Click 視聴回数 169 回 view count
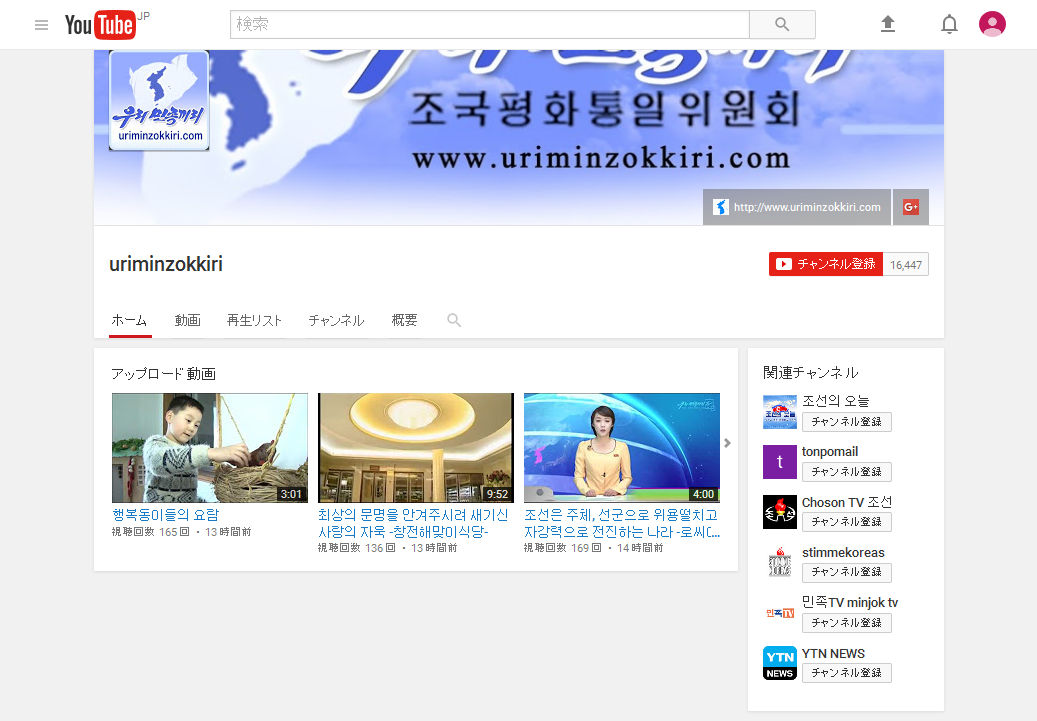The image size is (1037, 721). click(563, 548)
